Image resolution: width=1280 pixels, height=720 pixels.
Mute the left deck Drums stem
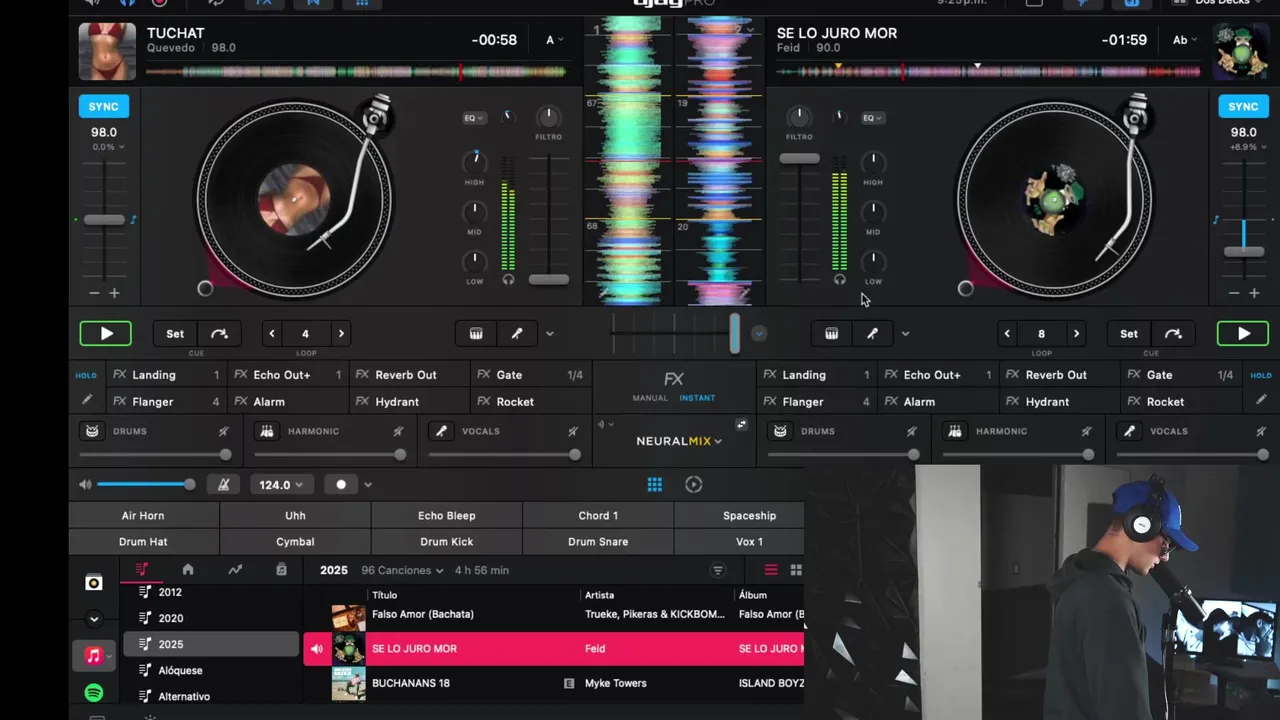223,431
